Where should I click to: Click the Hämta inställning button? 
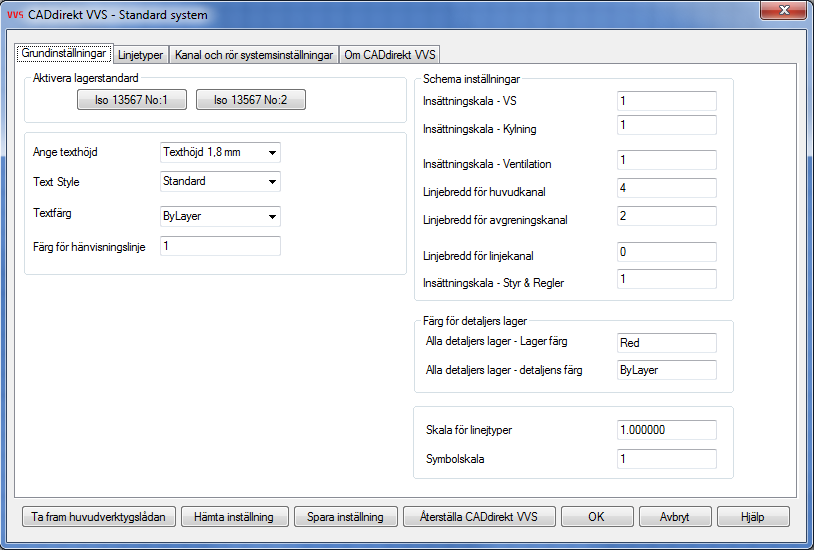pyautogui.click(x=234, y=517)
